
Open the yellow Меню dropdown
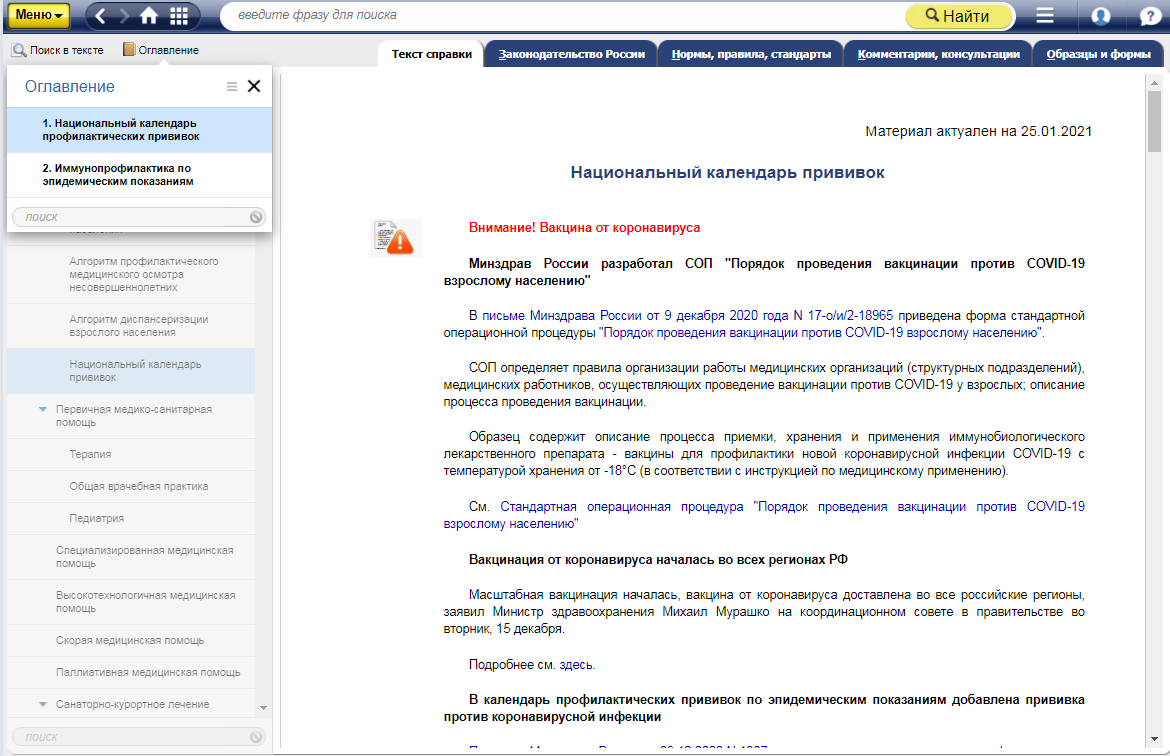coord(38,15)
